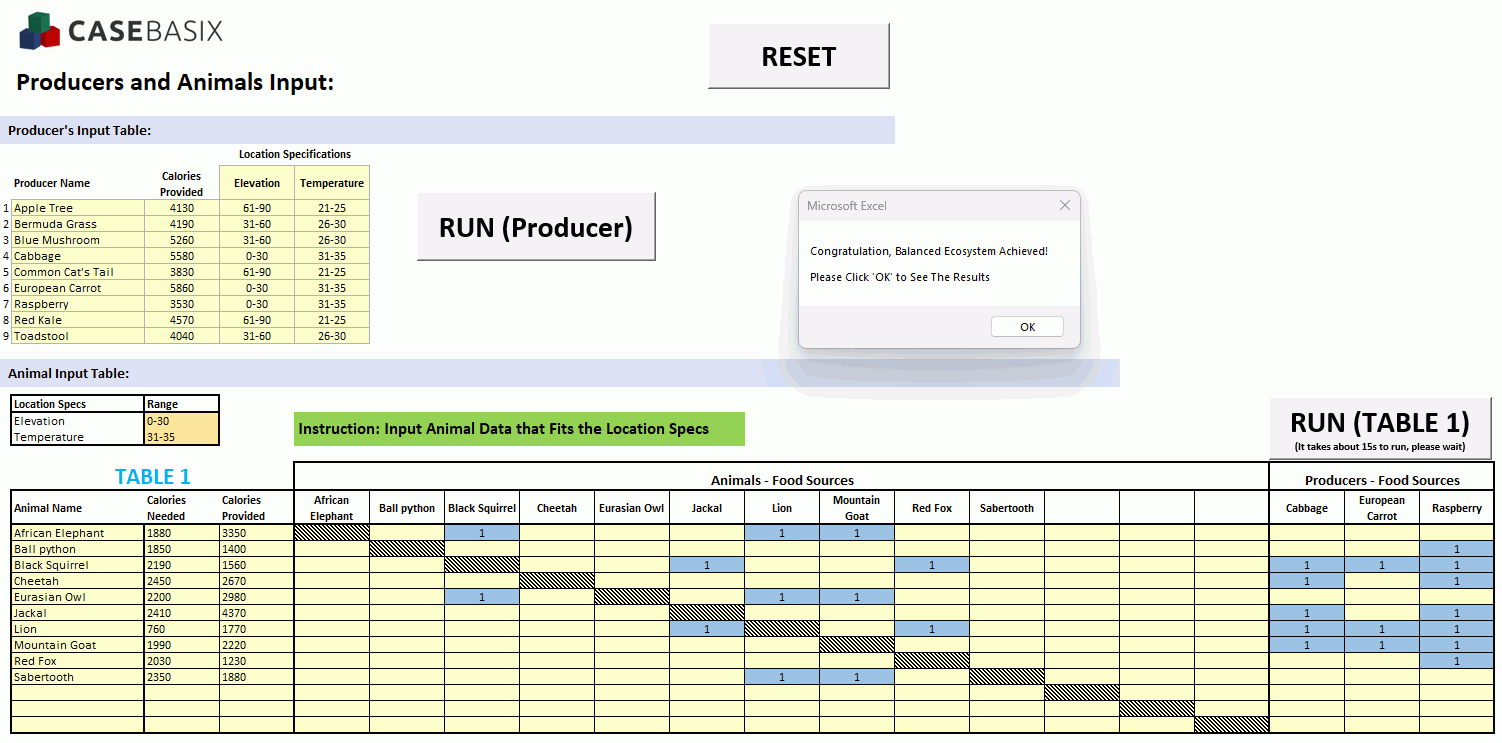Click the CASEBASIX cube logo
Screen dimensions: 1502x743
pyautogui.click(x=39, y=31)
